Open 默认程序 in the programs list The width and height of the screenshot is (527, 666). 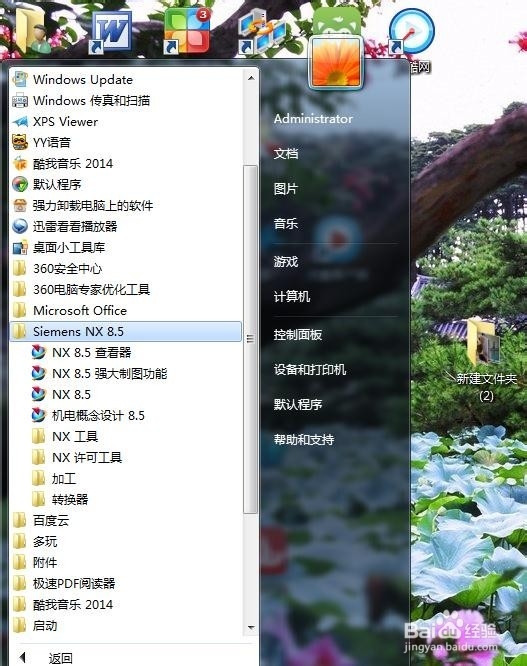point(47,184)
